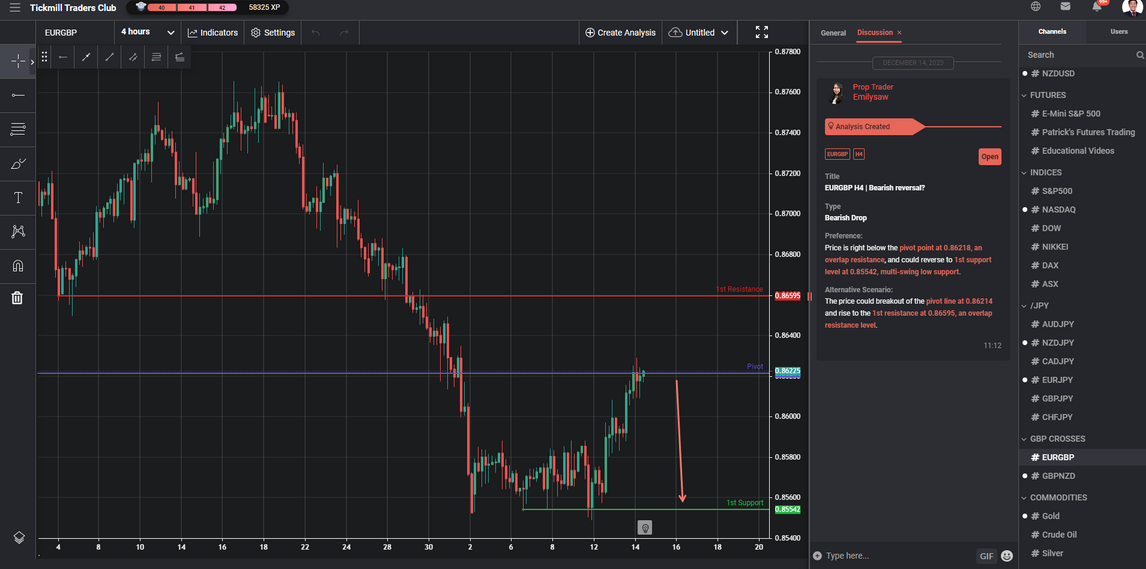Click the analysis lightbulb marker on chart

pos(645,527)
